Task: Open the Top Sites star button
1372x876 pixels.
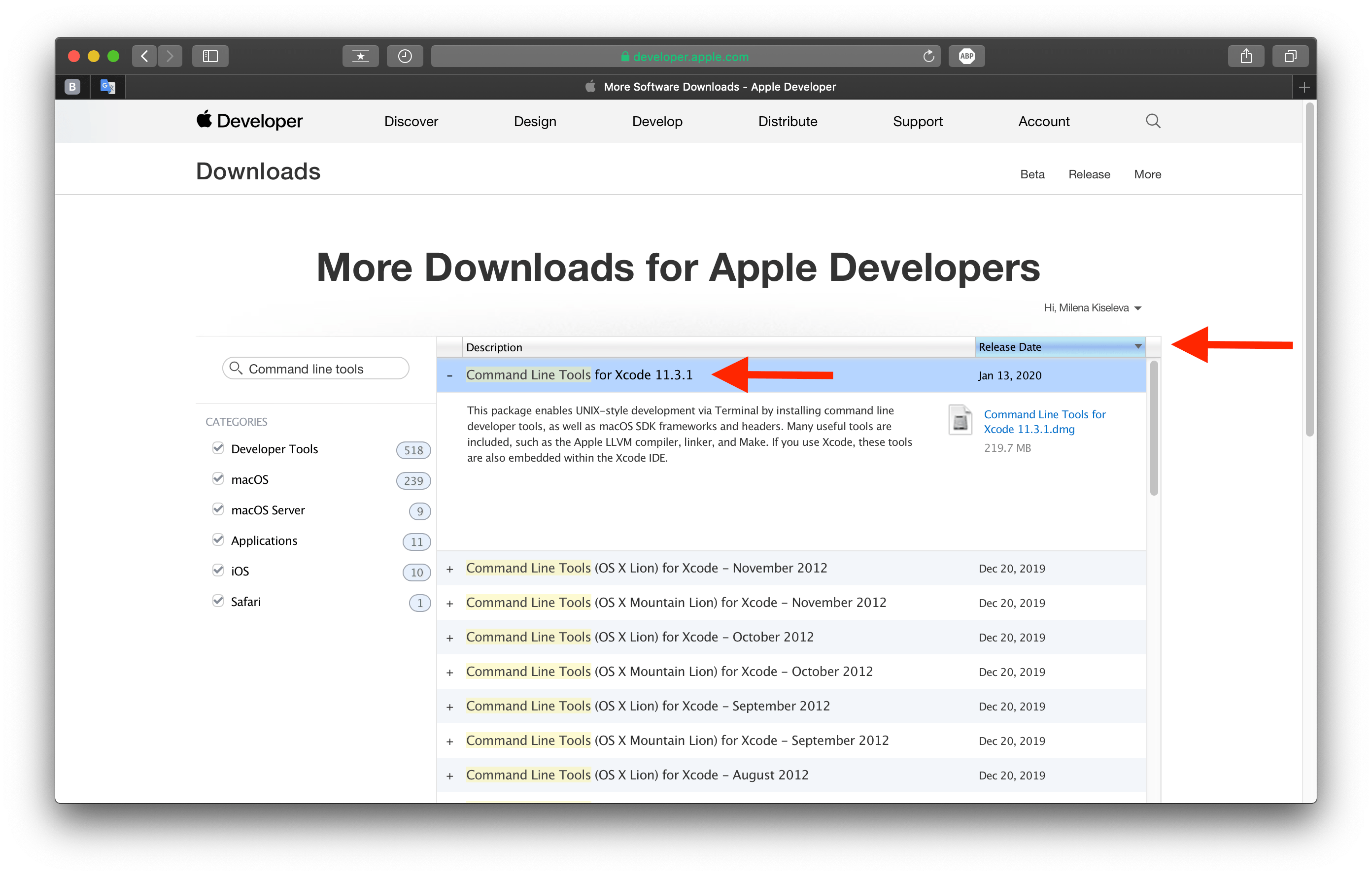Action: [360, 56]
